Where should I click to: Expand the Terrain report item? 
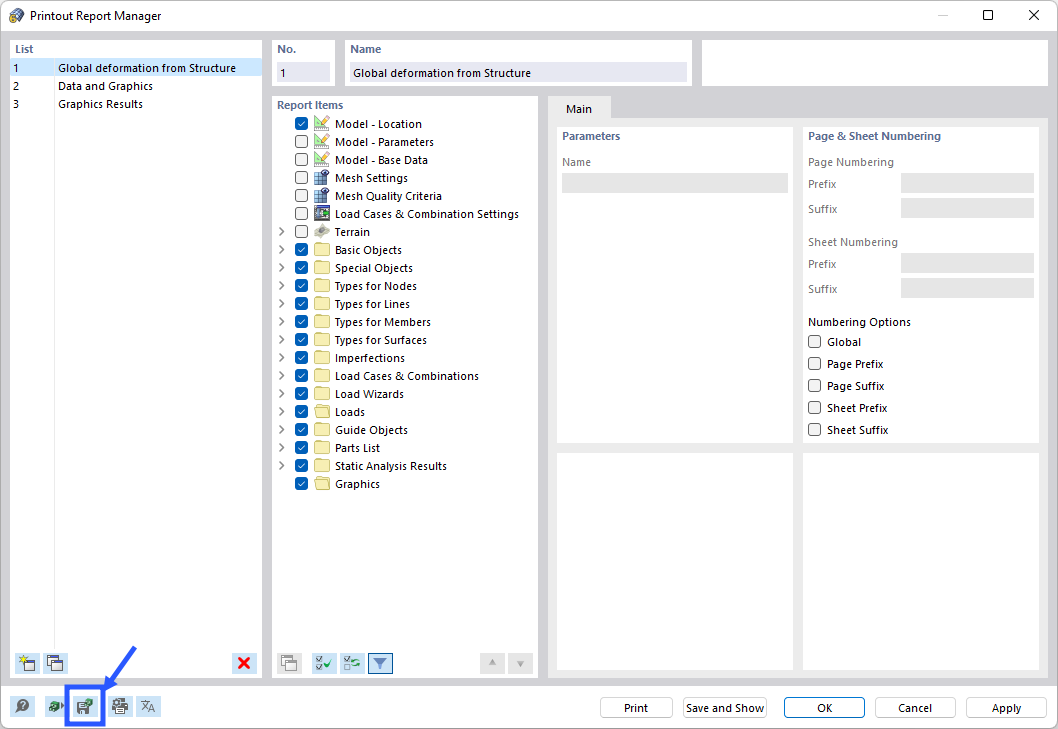pyautogui.click(x=283, y=231)
